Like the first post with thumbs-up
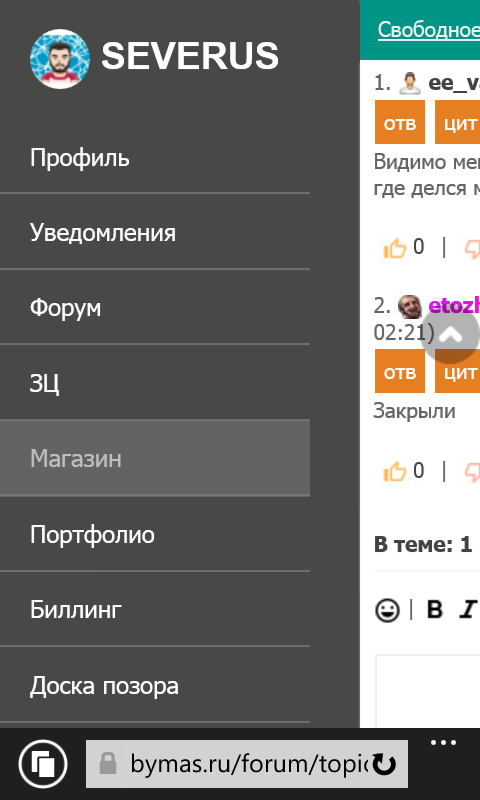Viewport: 480px width, 800px height. (394, 248)
